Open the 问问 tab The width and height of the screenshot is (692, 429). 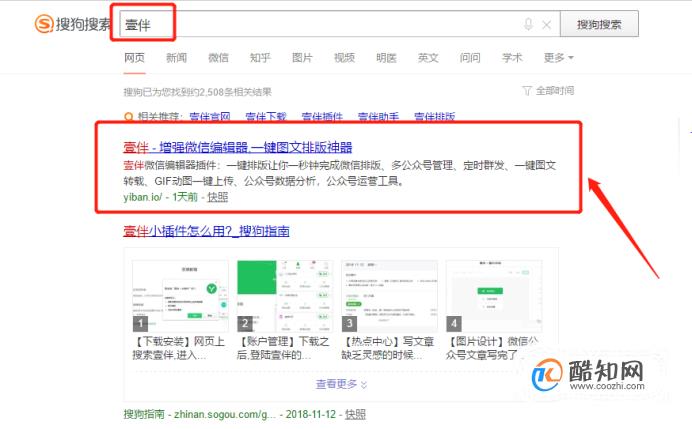click(470, 58)
